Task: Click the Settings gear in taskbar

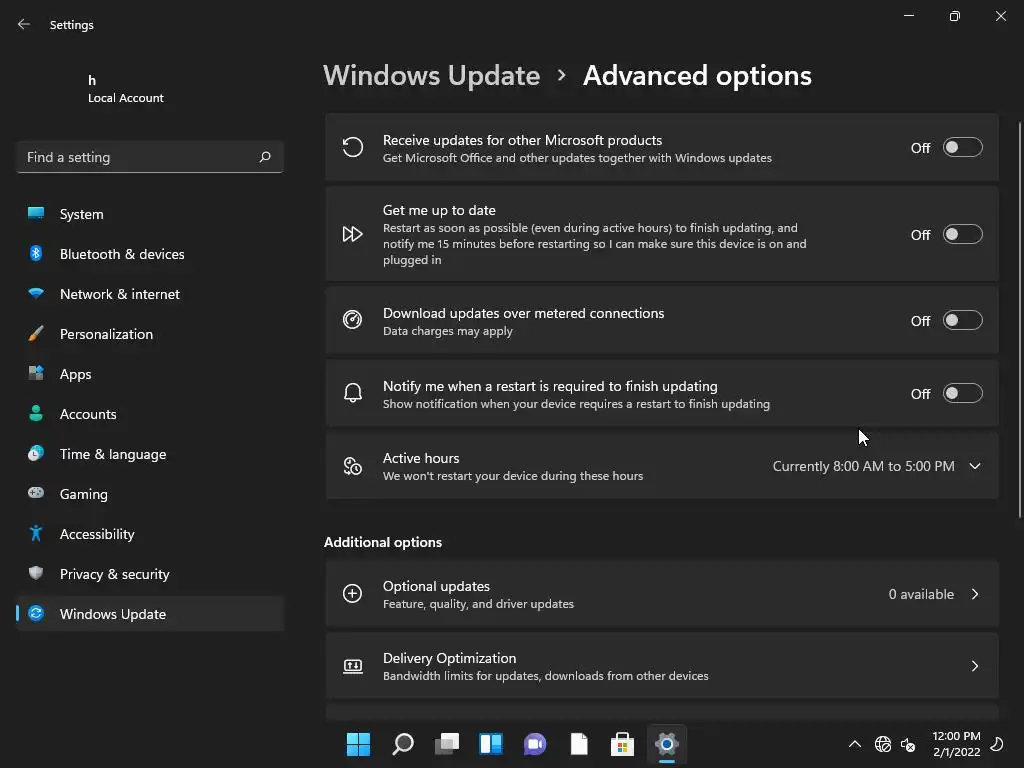Action: [666, 744]
